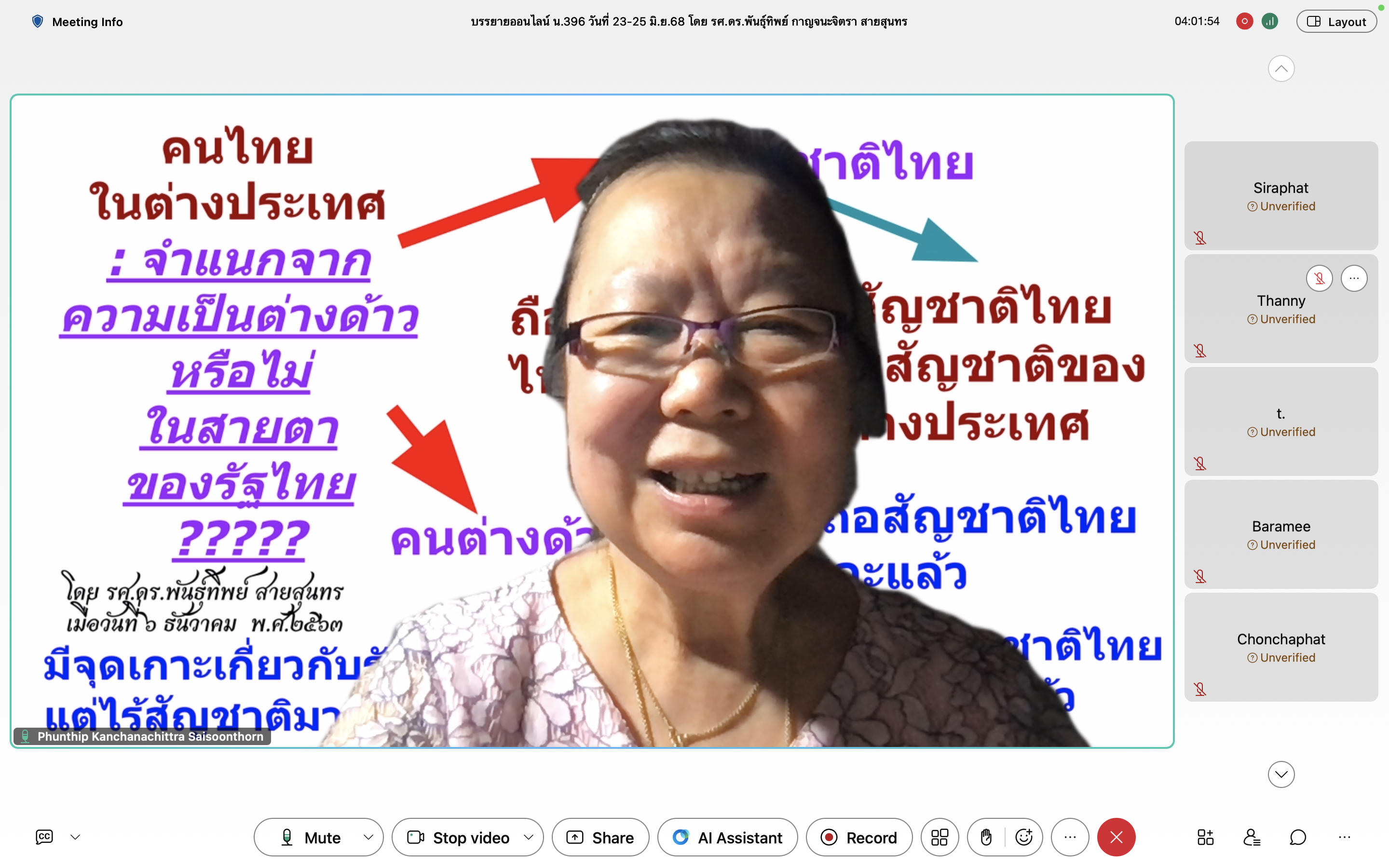Click the Meeting Info label

point(87,22)
